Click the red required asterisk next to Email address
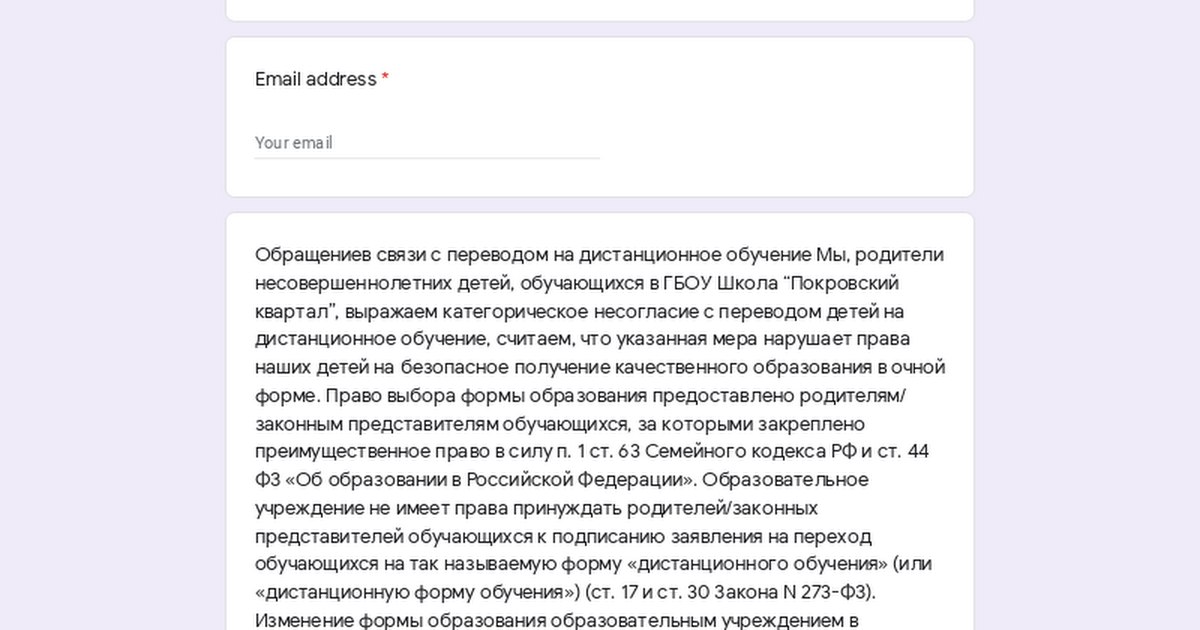Viewport: 1200px width, 630px height. 385,79
